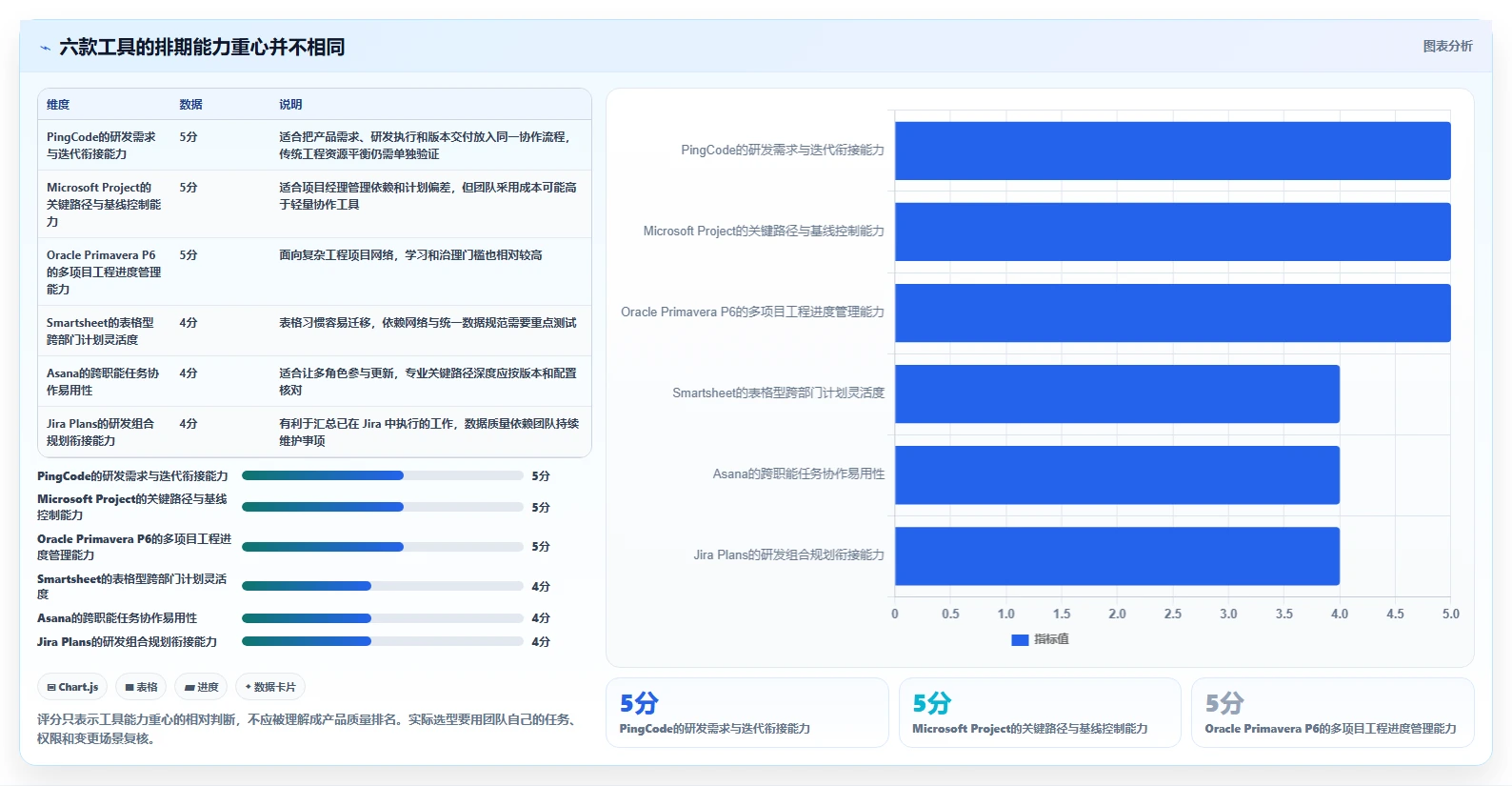Select the Chart.js tag chip
1512x786 pixels.
73,687
